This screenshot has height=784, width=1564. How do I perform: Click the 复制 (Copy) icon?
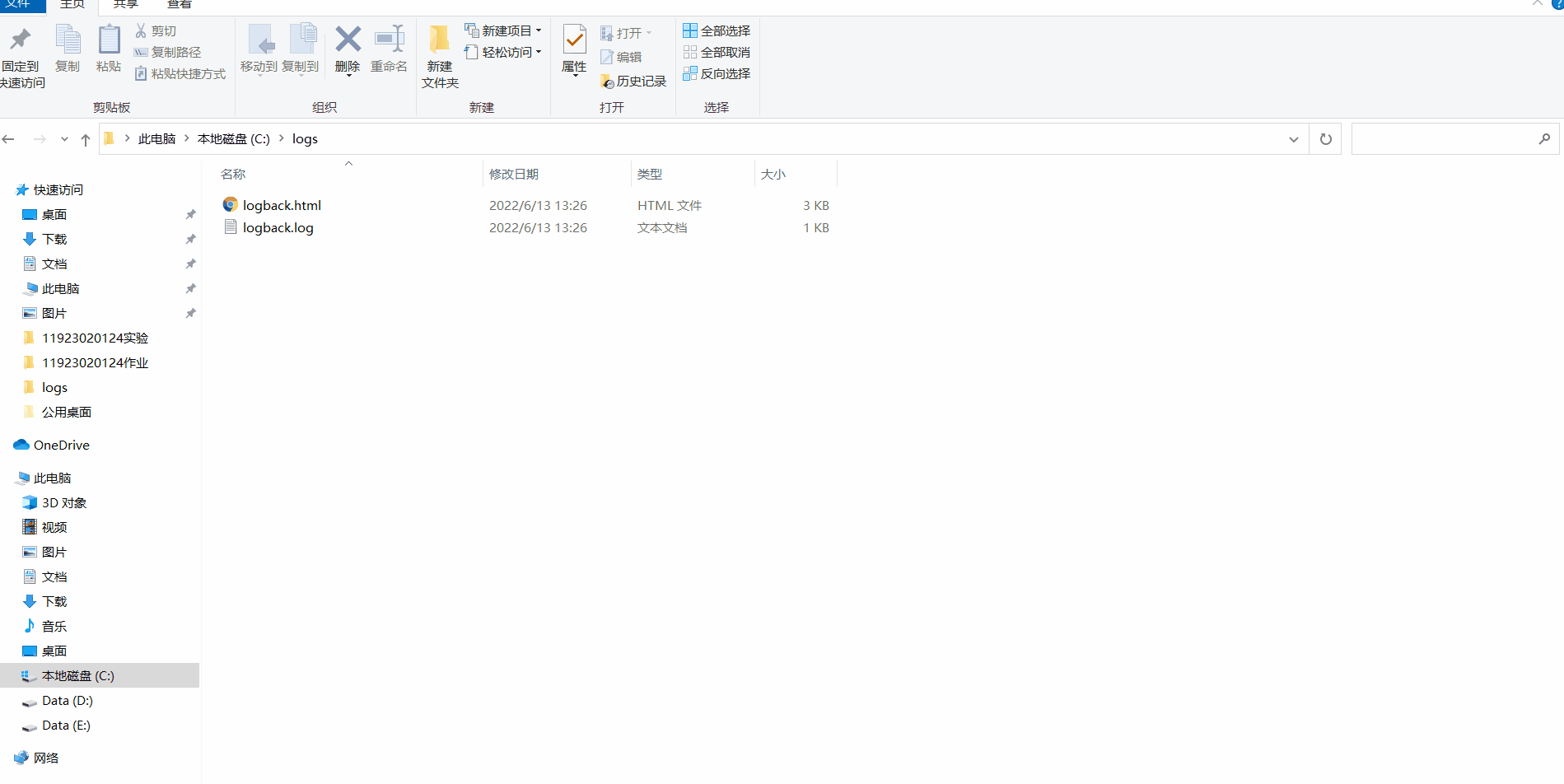pos(68,49)
